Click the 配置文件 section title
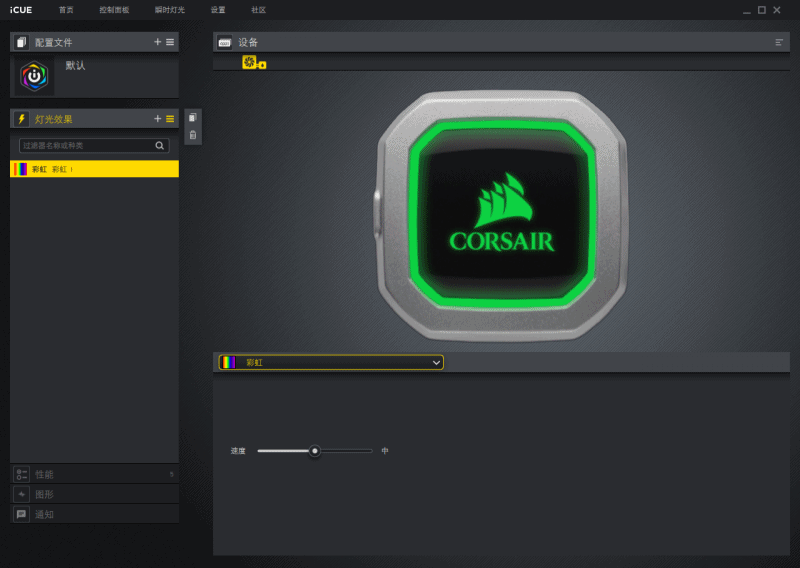800x568 pixels. [54, 42]
